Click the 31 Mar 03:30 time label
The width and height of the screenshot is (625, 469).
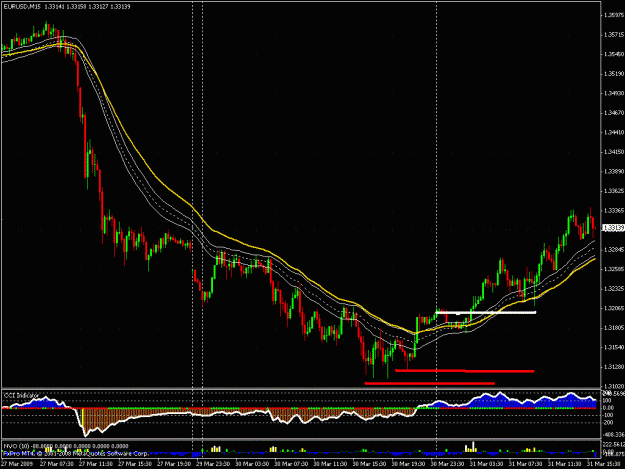(x=486, y=464)
